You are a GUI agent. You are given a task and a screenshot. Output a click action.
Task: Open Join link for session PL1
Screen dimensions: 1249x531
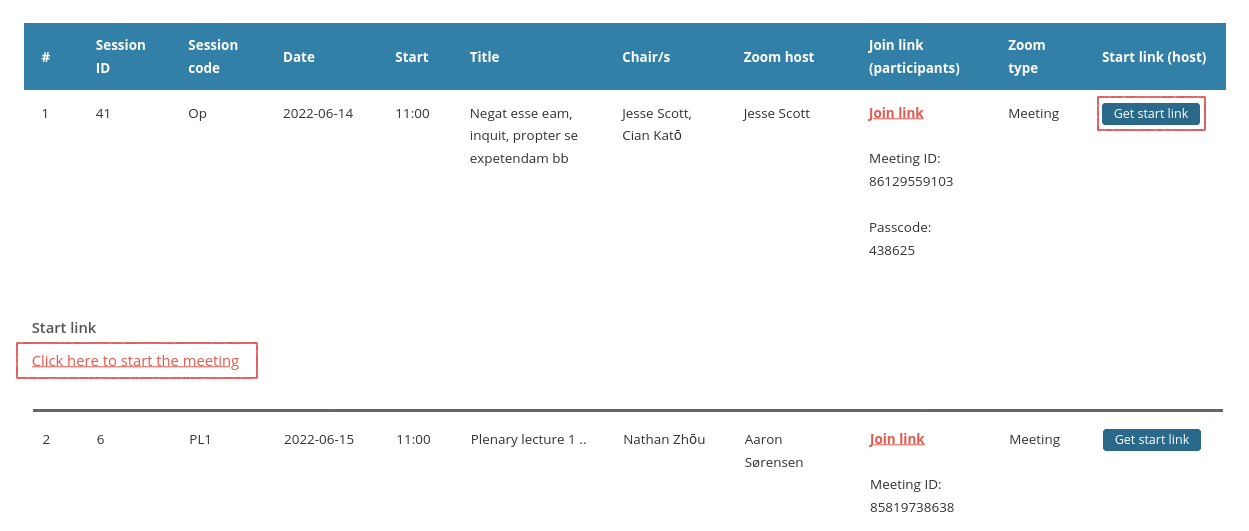897,439
